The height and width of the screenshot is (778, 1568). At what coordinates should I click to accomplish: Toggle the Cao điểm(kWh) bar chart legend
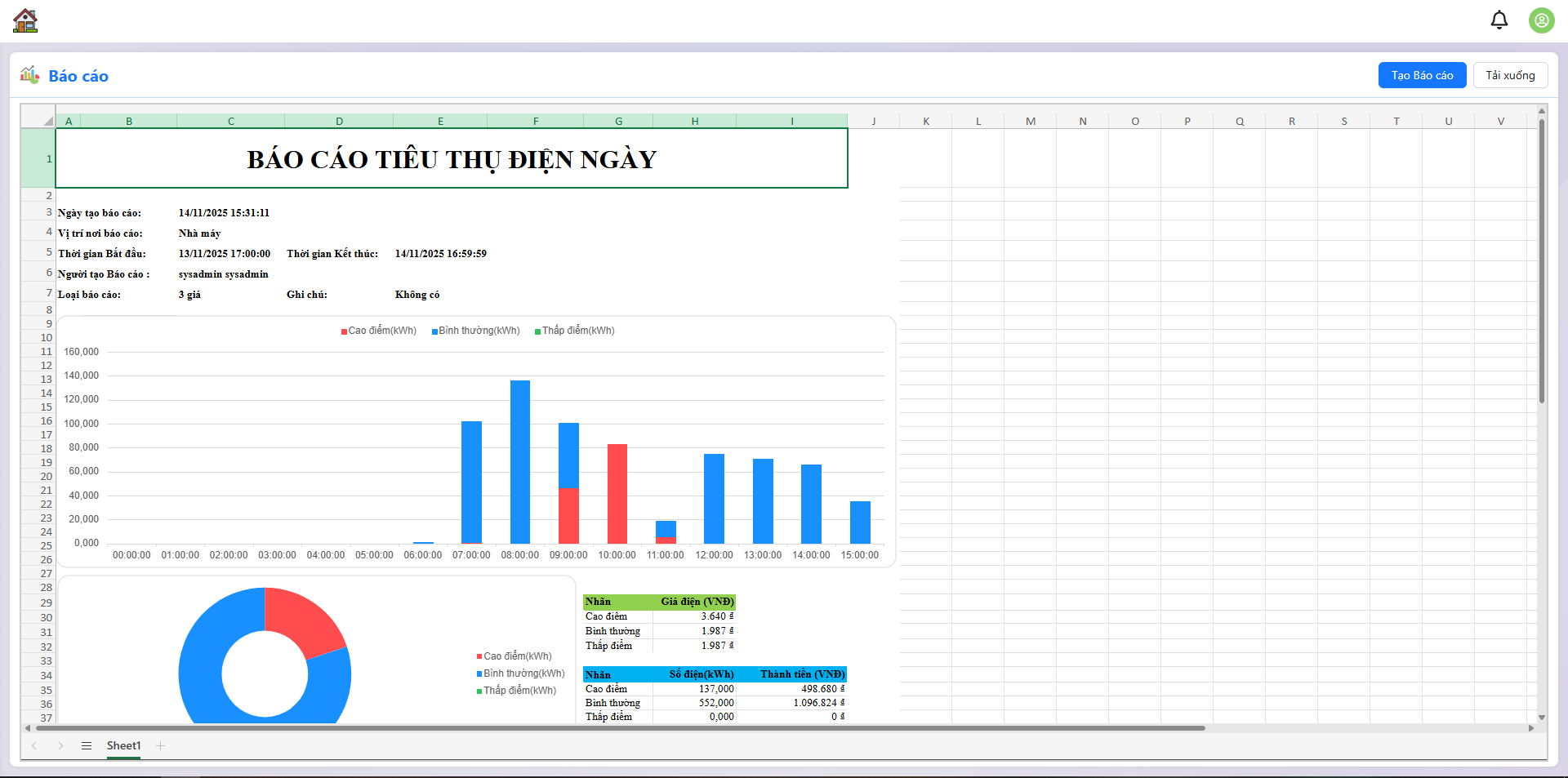pos(379,331)
